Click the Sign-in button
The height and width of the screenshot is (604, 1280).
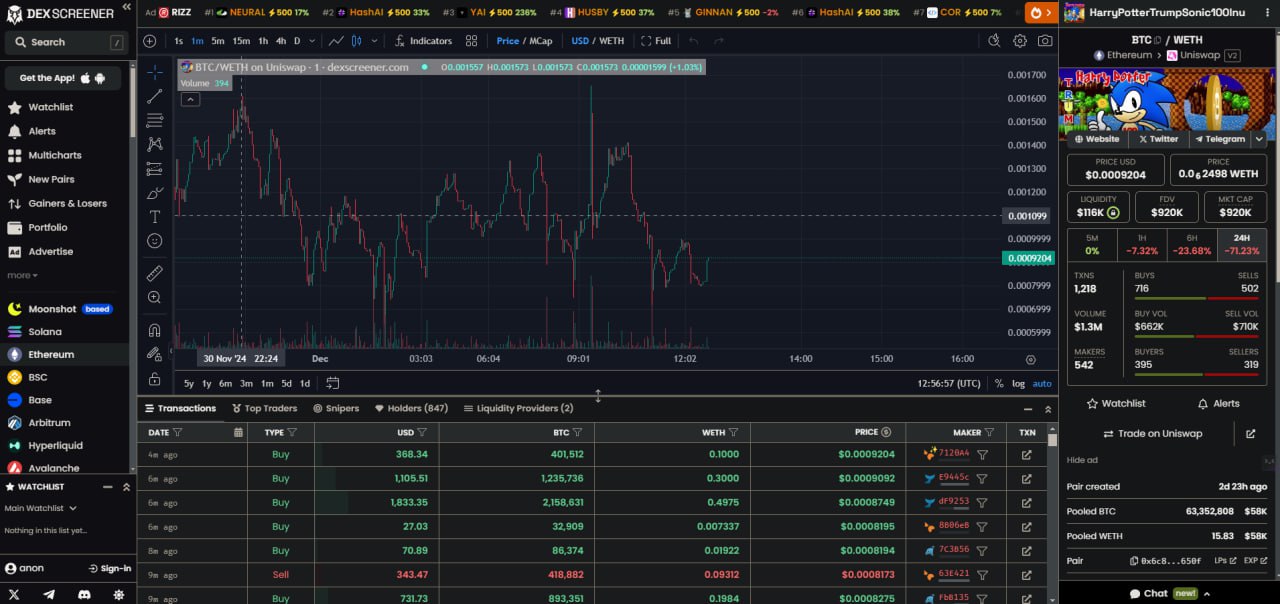coord(109,568)
